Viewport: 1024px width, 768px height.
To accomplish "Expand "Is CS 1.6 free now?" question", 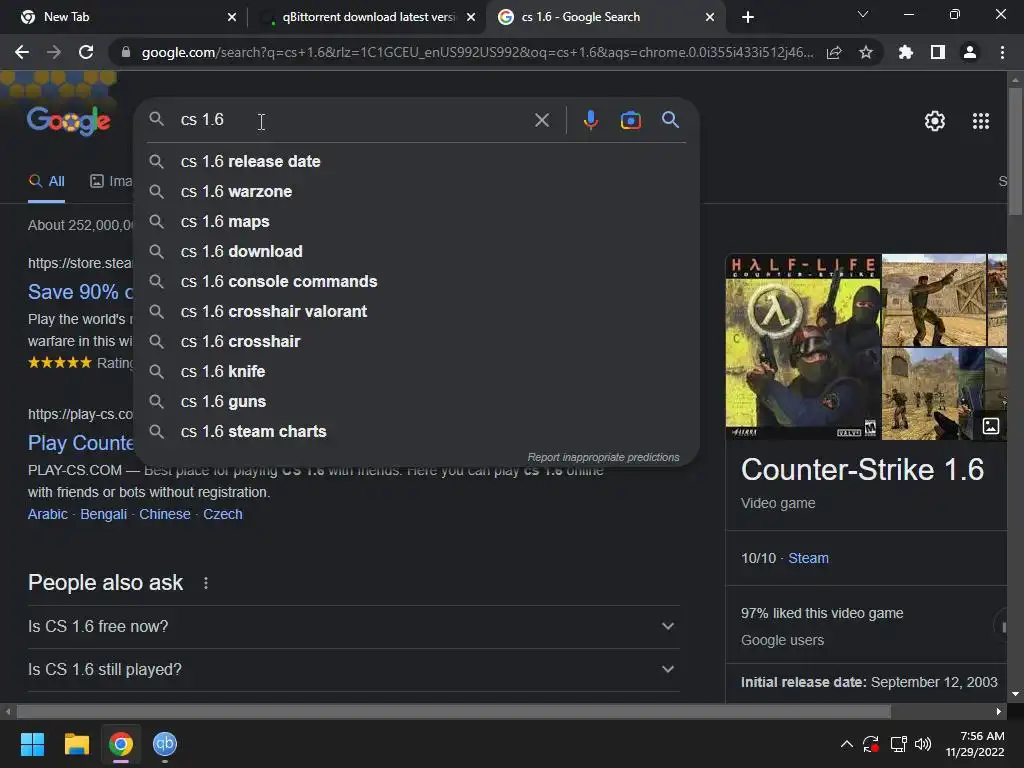I will tap(353, 626).
